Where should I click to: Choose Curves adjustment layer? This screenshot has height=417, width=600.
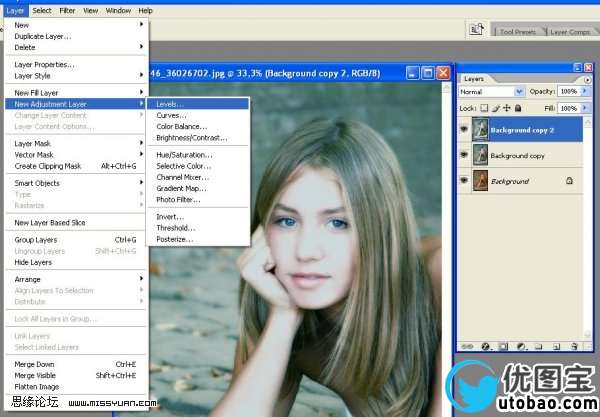198,115
